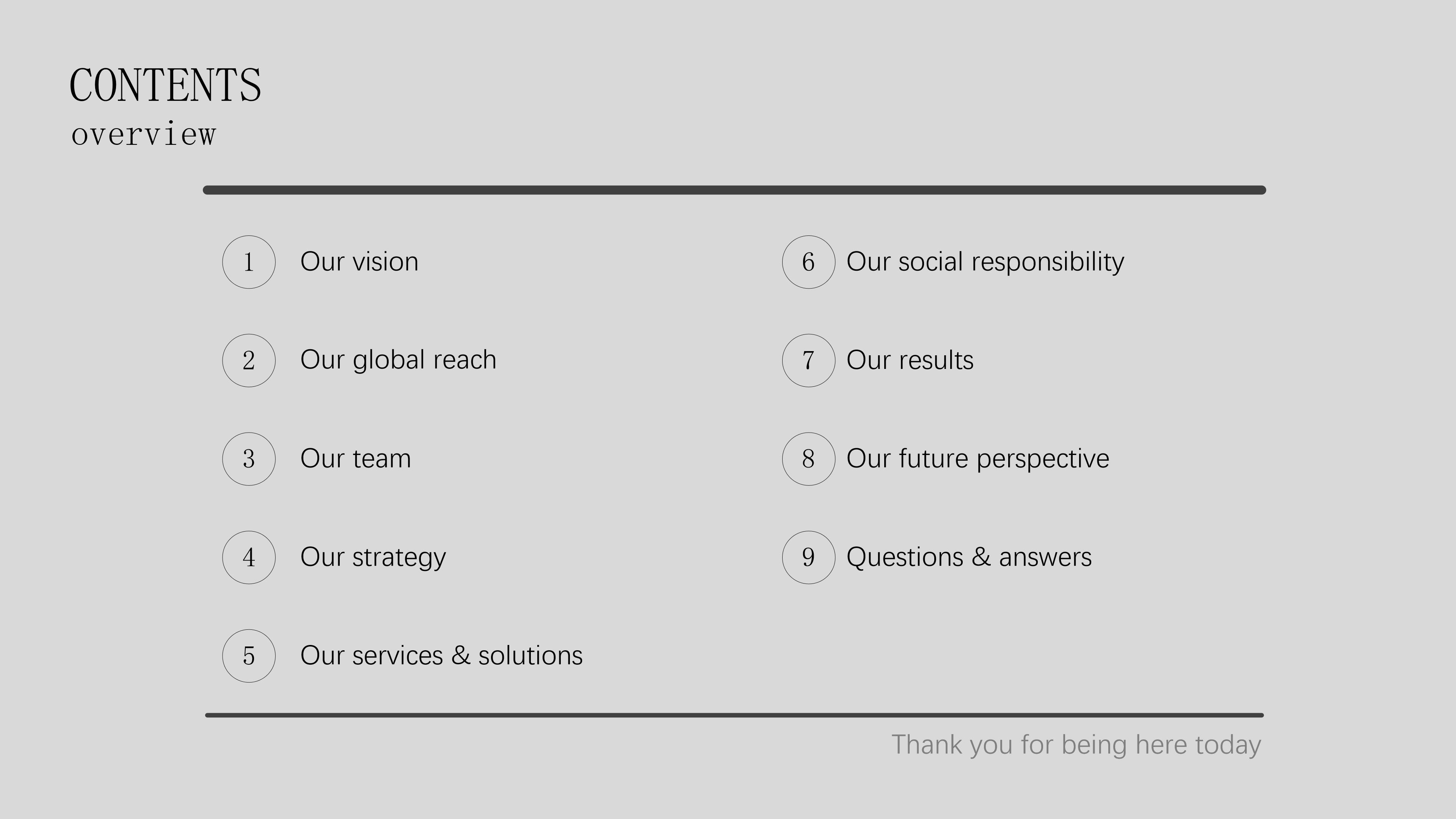1456x819 pixels.
Task: Select the circled number 3 icon
Action: [249, 459]
